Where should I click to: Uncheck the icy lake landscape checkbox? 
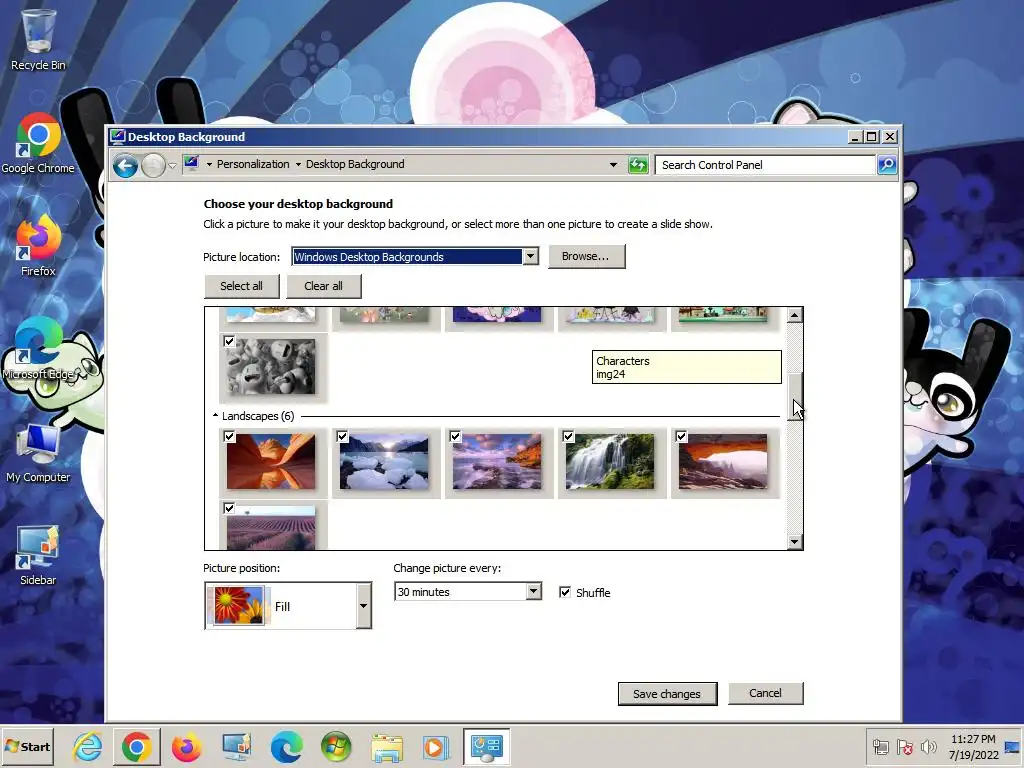point(342,436)
